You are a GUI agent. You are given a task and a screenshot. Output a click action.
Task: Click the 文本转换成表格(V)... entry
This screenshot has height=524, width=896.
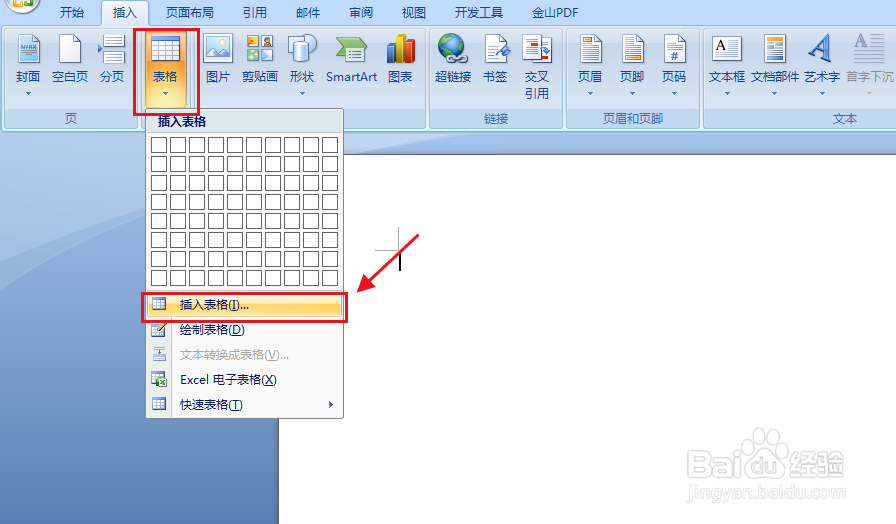point(245,355)
